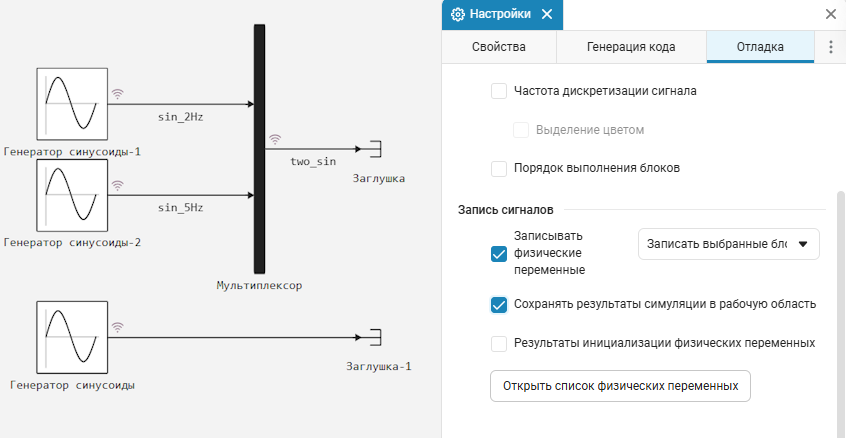This screenshot has width=846, height=438.
Task: Open Записать выбранные блоки dropdown
Action: (x=729, y=244)
